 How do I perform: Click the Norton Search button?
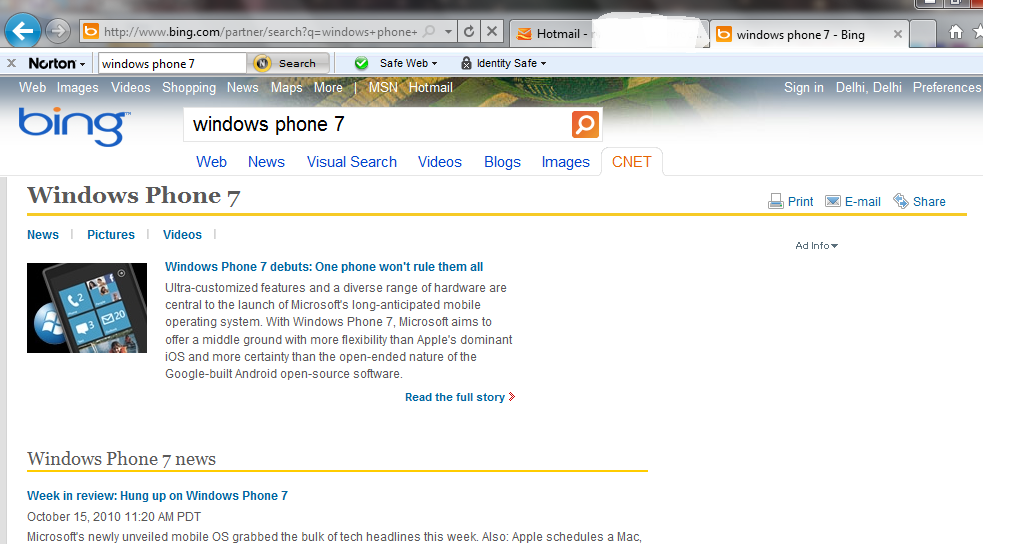pyautogui.click(x=290, y=63)
